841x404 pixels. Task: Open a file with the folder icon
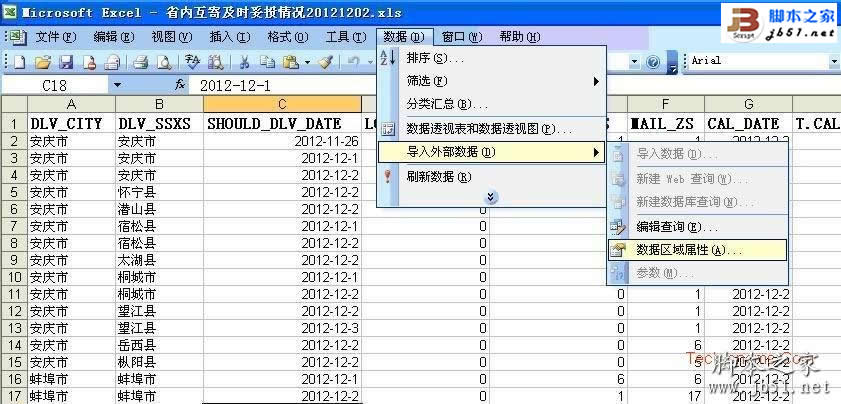click(43, 62)
